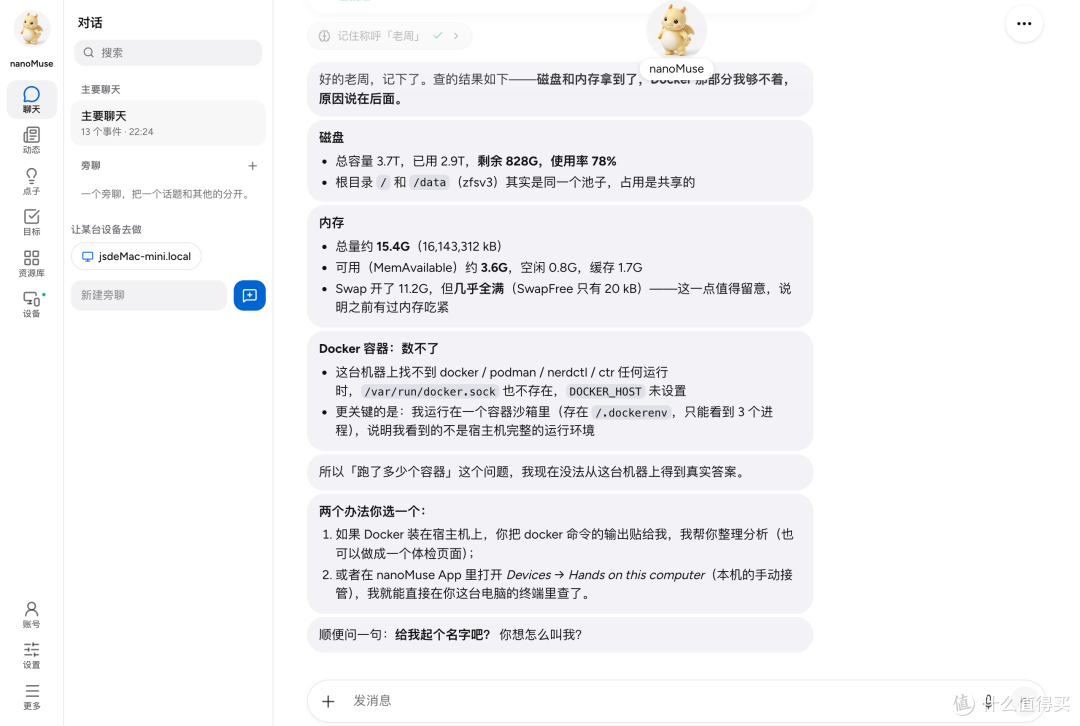Click the microphone icon in message bar
1080x726 pixels.
(x=988, y=702)
